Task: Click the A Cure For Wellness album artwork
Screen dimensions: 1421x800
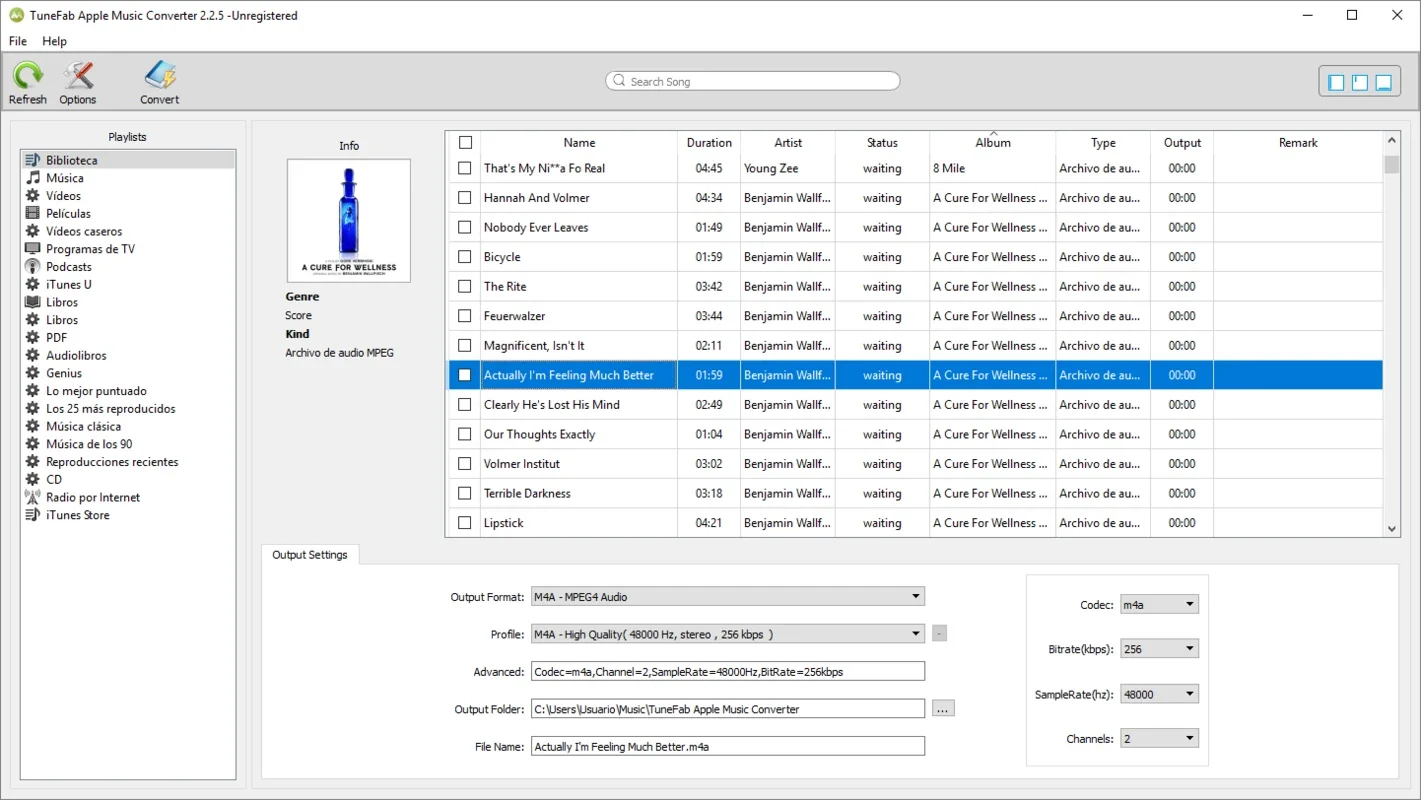Action: pyautogui.click(x=349, y=221)
